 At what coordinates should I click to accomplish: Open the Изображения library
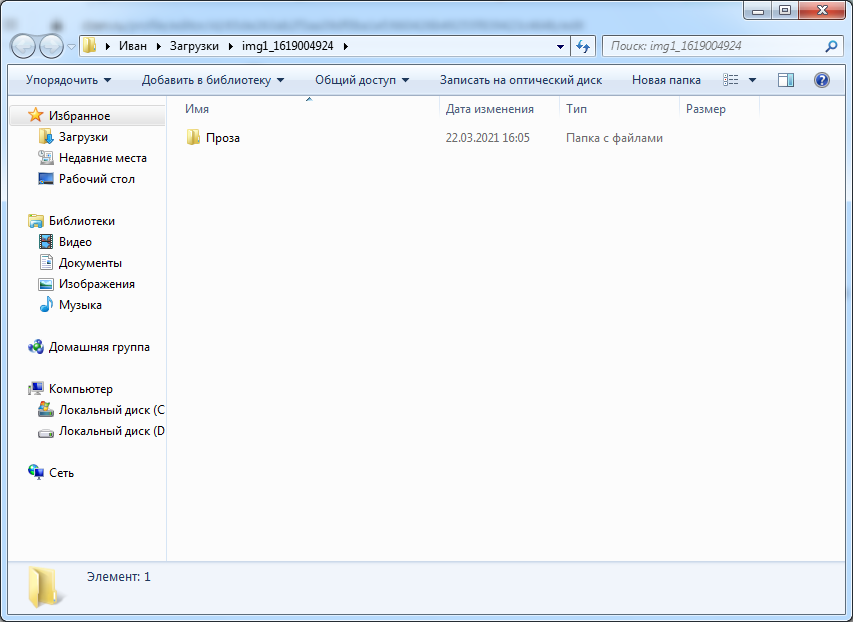[x=97, y=284]
